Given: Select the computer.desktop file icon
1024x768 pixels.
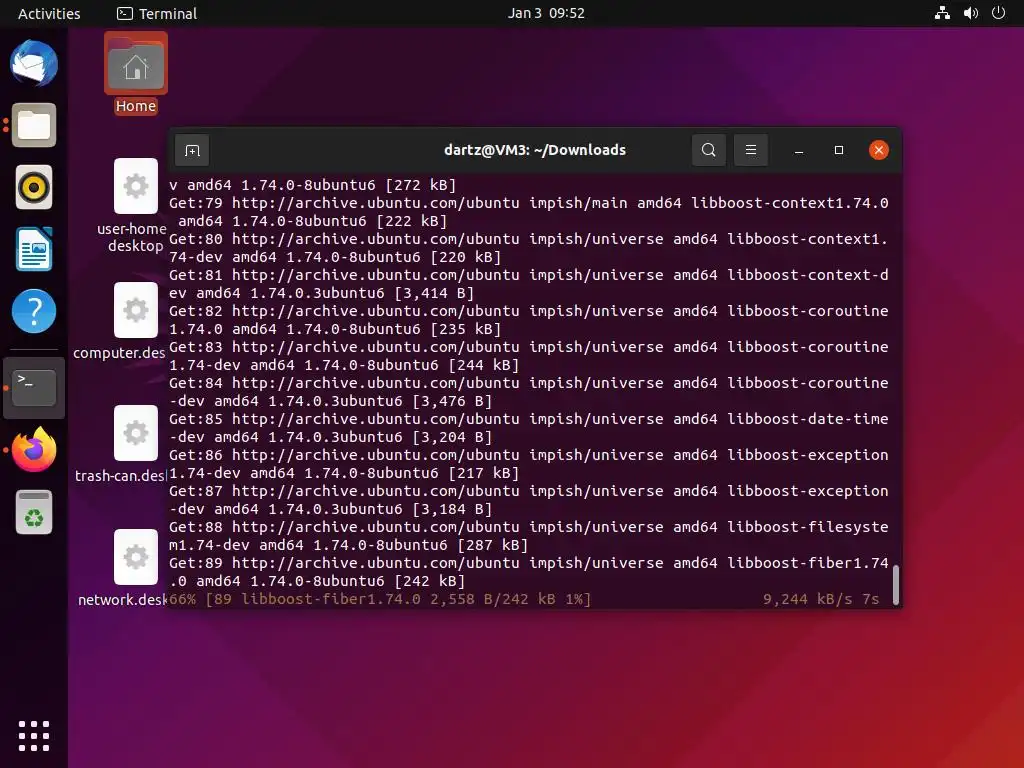Looking at the screenshot, I should click(x=136, y=310).
